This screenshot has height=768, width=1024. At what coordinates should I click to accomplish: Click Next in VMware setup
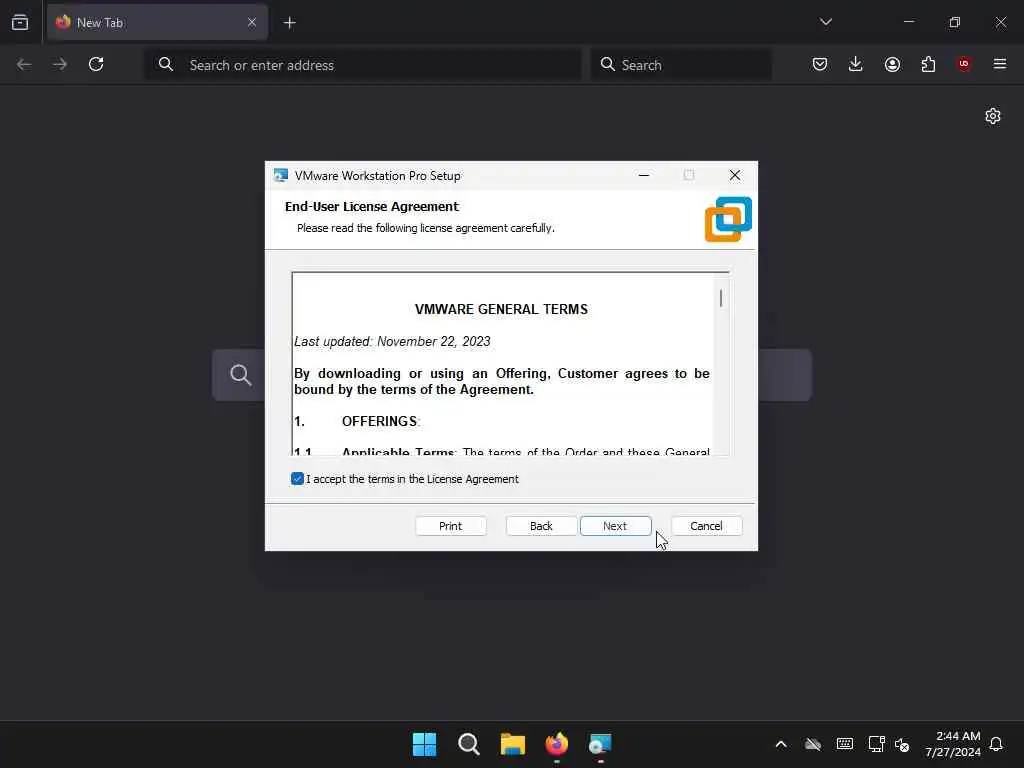(x=615, y=526)
